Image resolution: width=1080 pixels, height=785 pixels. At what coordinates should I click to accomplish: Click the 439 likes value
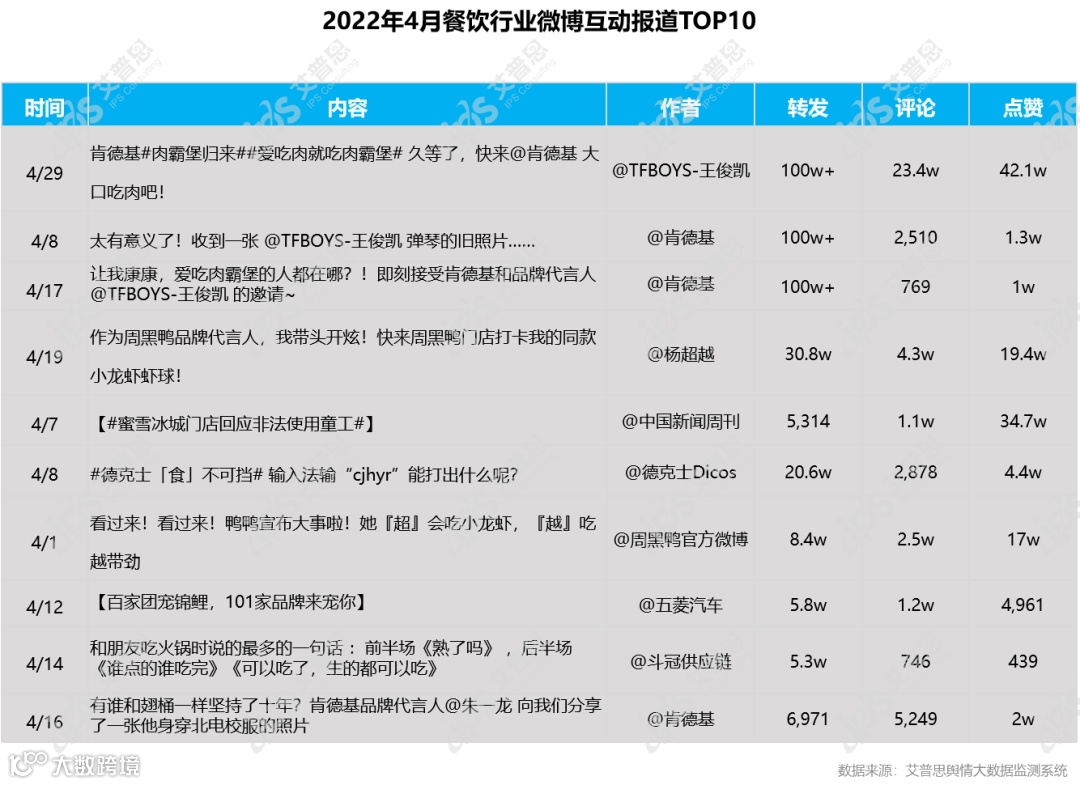coord(1023,661)
